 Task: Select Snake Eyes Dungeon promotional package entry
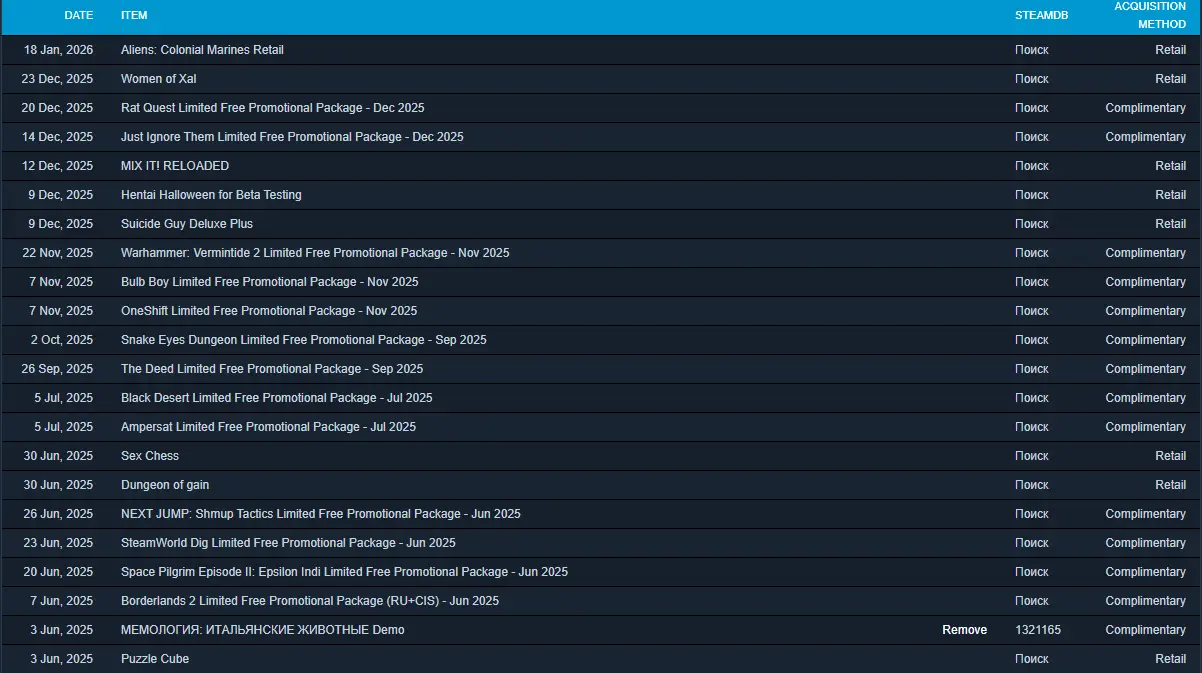[x=304, y=340]
